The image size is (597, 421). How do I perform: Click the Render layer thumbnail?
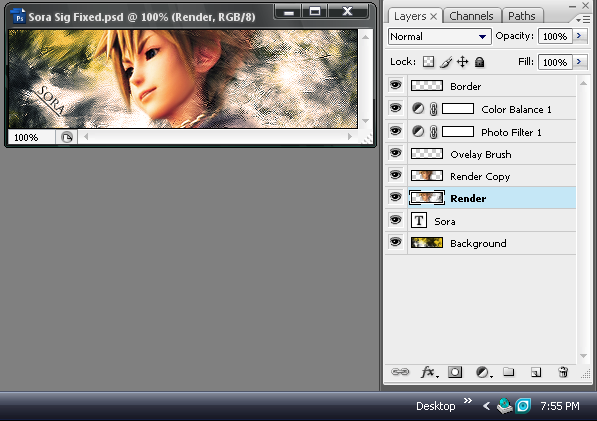427,198
